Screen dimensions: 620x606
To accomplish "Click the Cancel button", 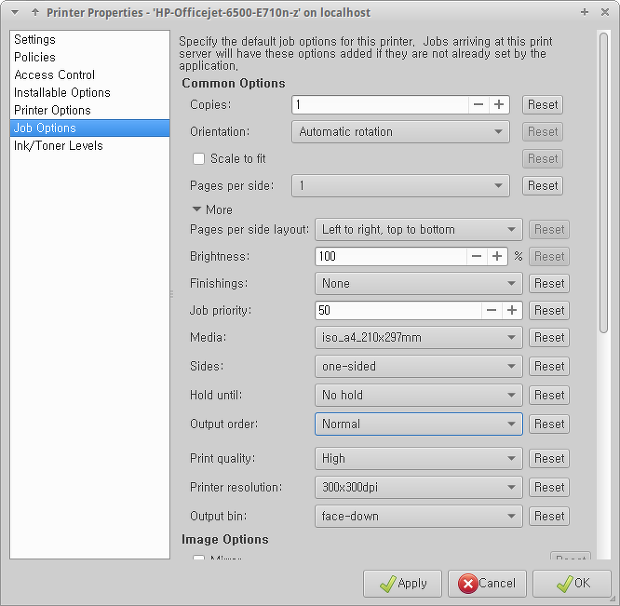I will 487,583.
